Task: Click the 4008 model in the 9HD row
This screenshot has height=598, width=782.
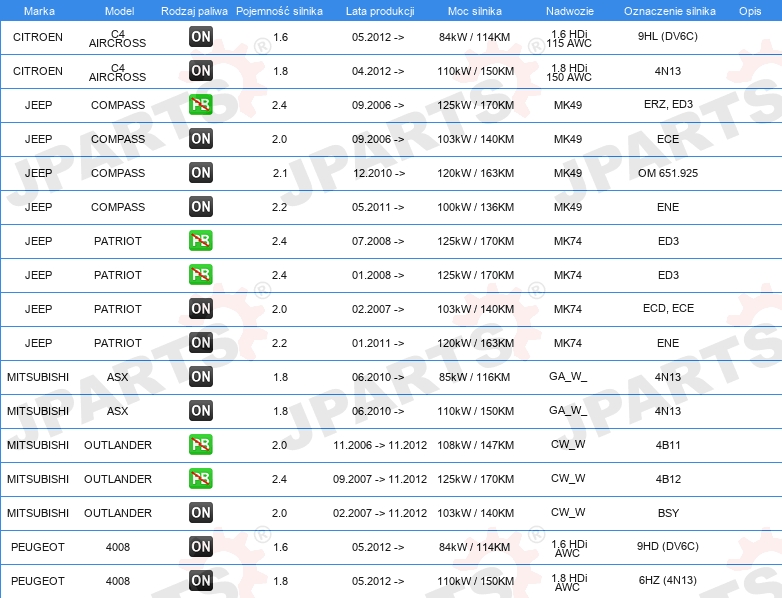Action: pos(118,547)
